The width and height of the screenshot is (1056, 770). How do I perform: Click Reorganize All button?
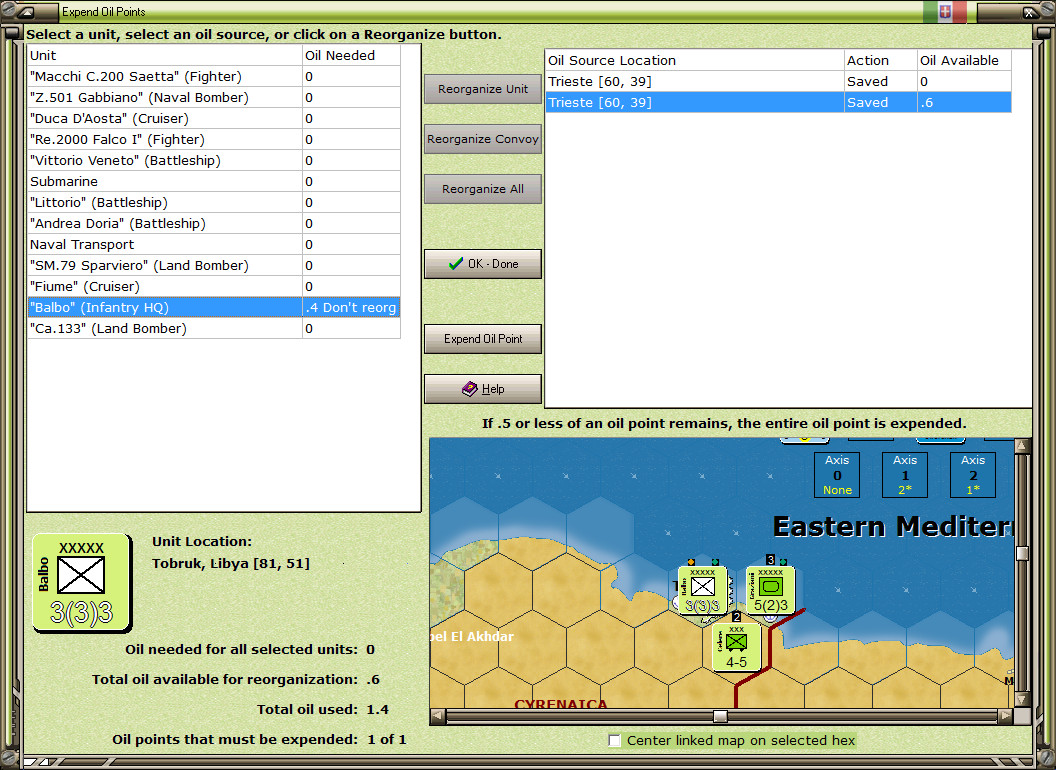[483, 189]
